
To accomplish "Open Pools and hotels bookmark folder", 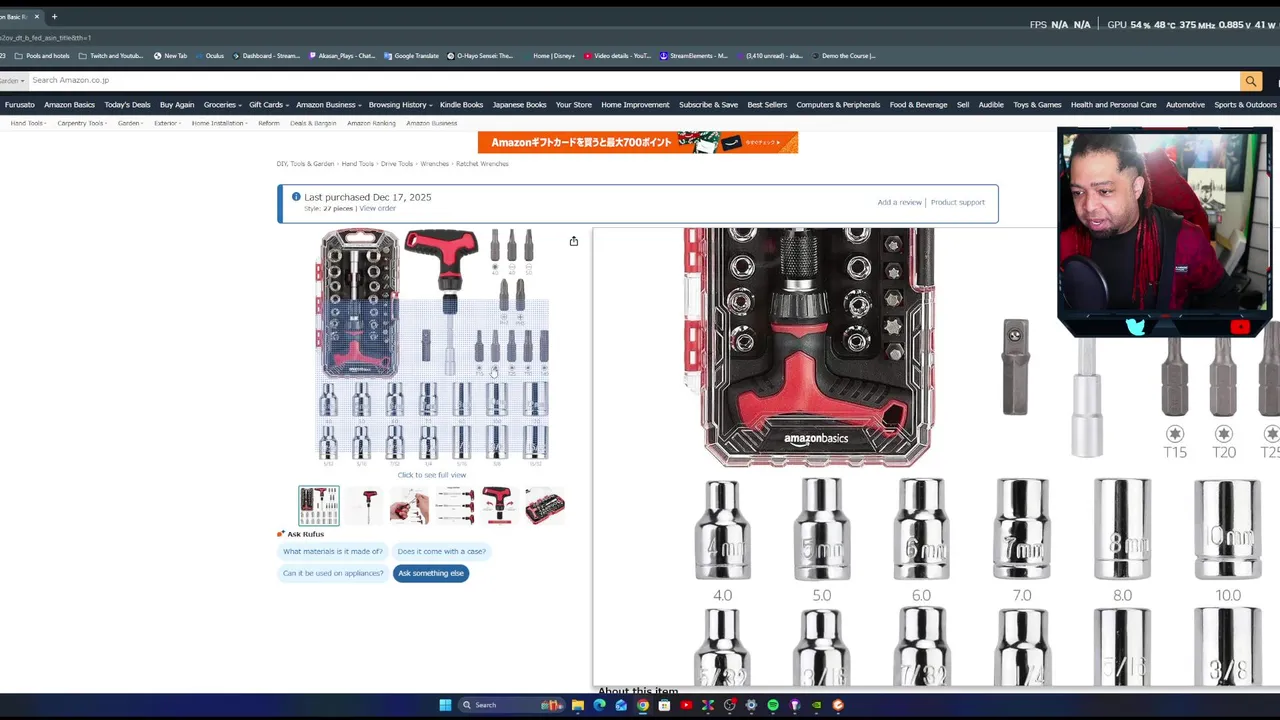I will [x=42, y=56].
